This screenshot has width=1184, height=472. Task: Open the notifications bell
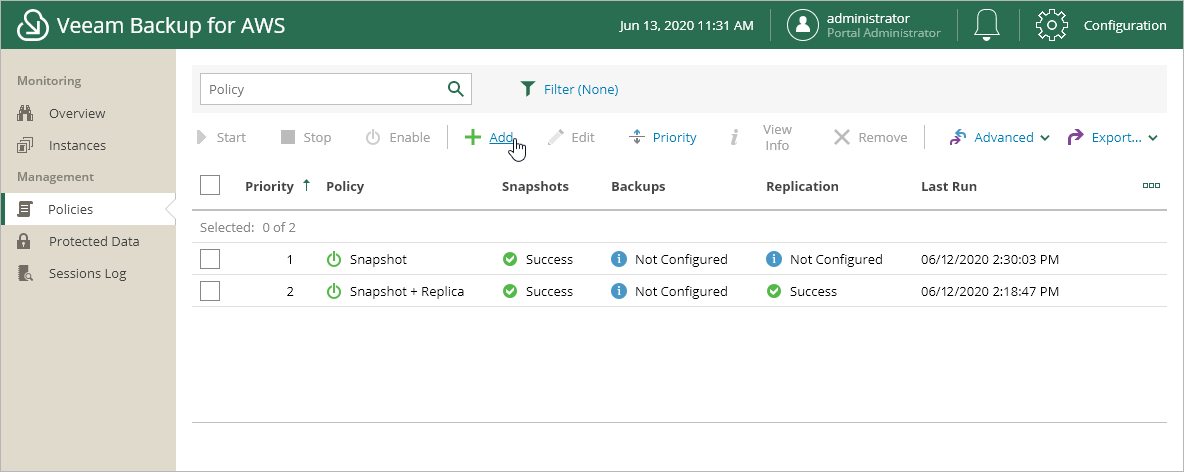(x=987, y=25)
